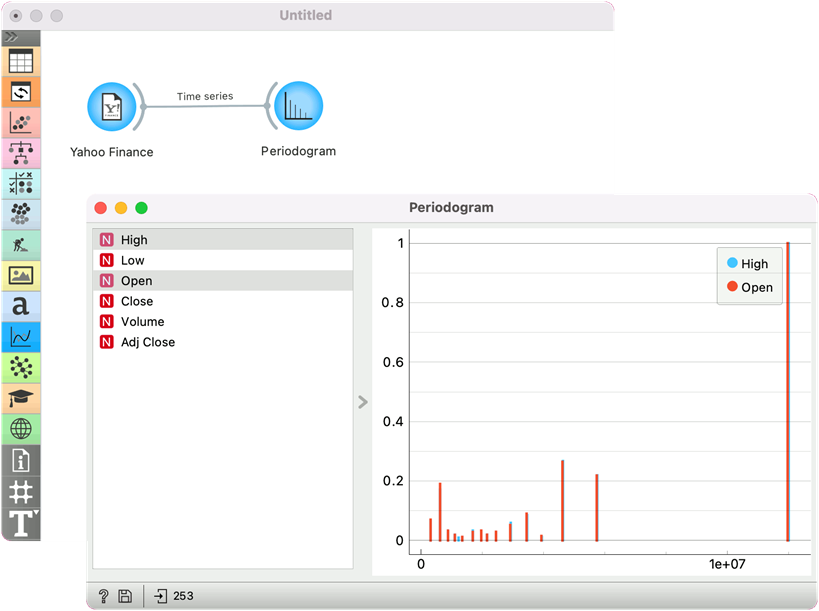Select the Text annotation T tool
Image resolution: width=819 pixels, height=611 pixels.
click(x=21, y=524)
